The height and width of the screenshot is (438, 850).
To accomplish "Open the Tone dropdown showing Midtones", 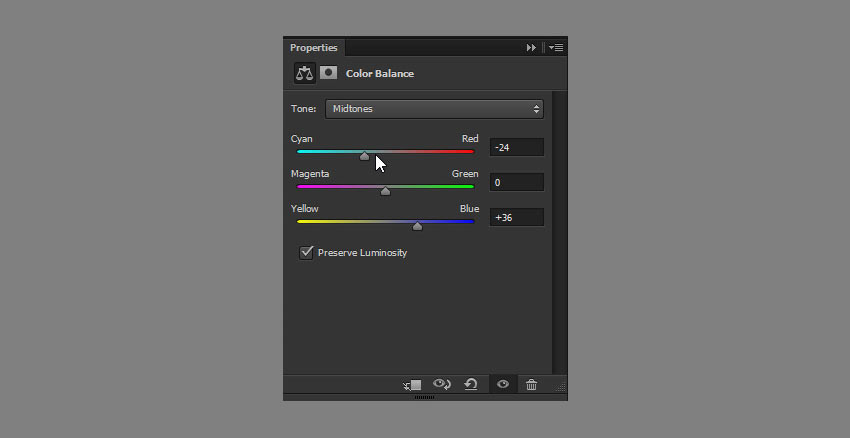I will coord(434,109).
